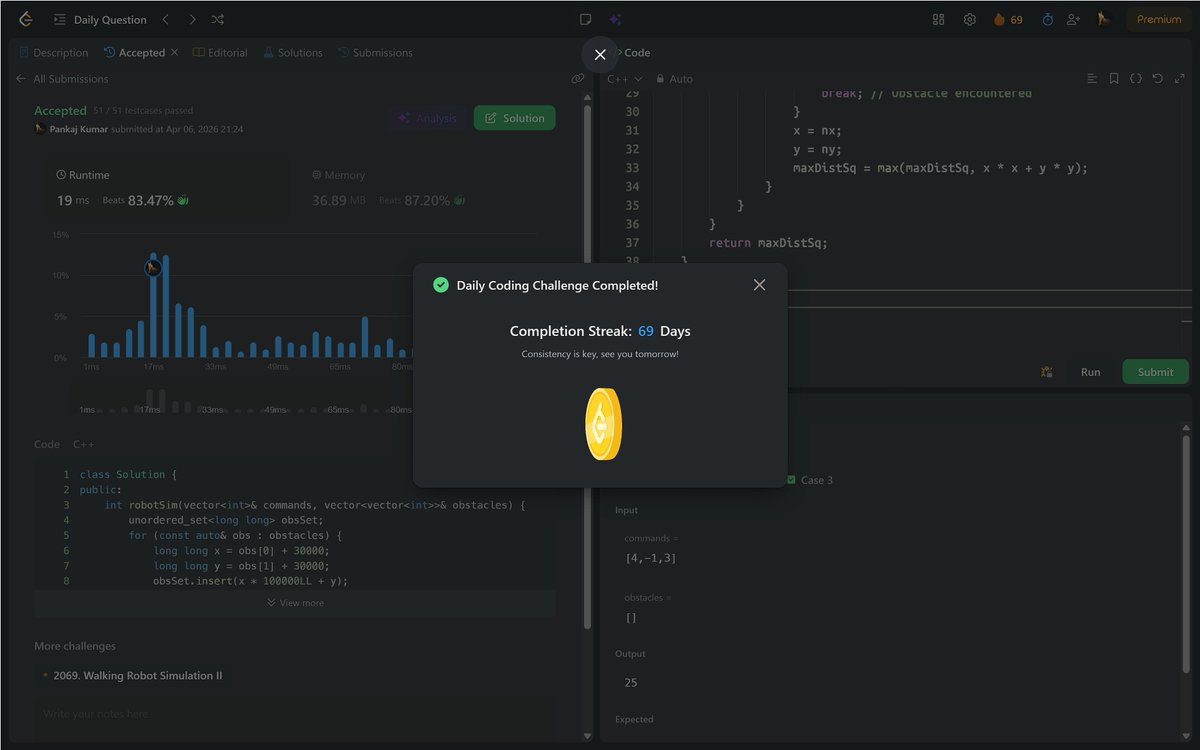This screenshot has height=750, width=1200.
Task: Open the notes sticky icon in header
Action: pos(586,19)
